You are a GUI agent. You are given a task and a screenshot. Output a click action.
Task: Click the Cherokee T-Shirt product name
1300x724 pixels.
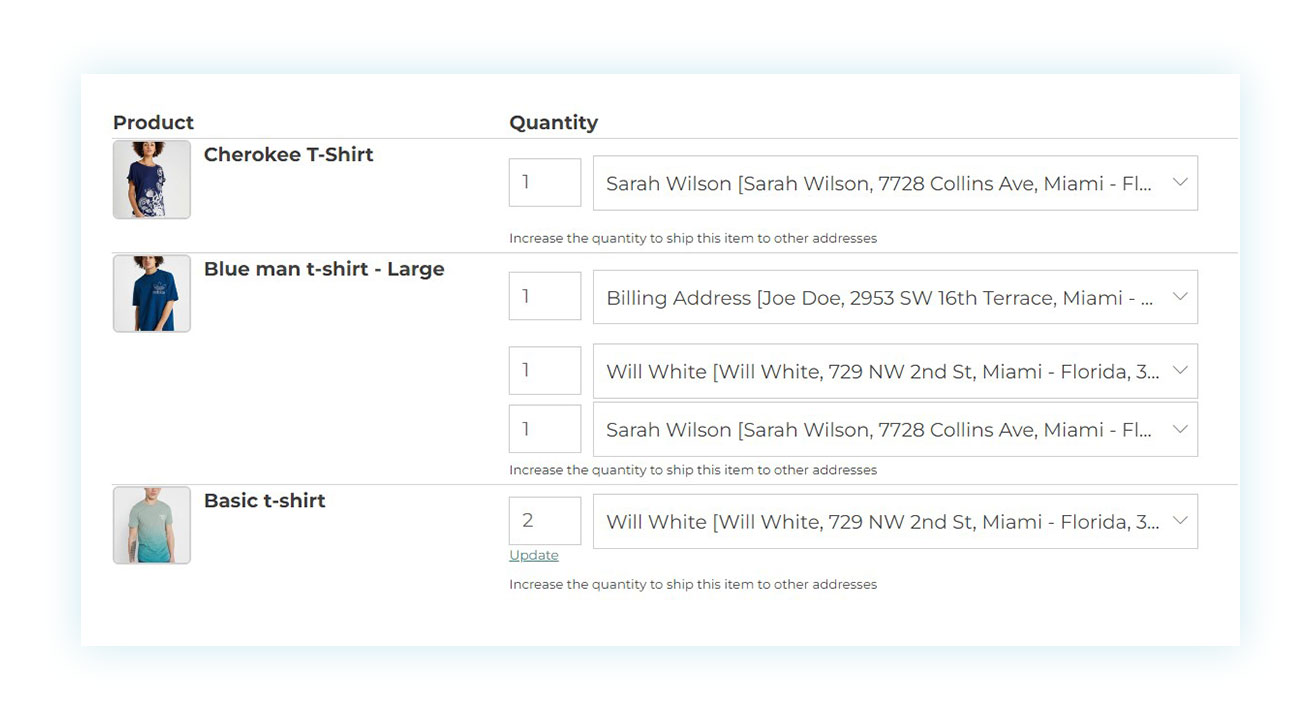288,154
